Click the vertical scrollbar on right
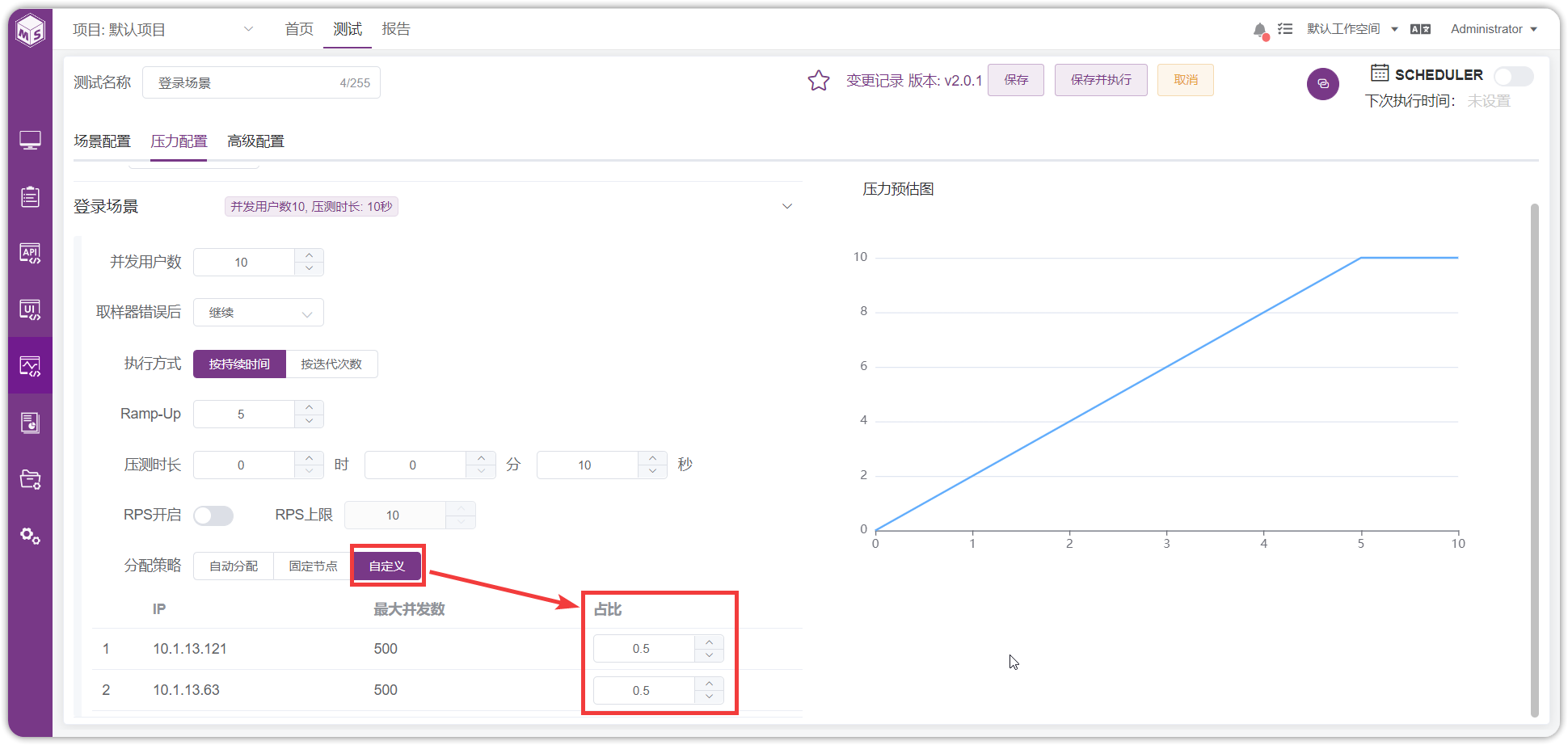The image size is (1568, 745). 1534,460
